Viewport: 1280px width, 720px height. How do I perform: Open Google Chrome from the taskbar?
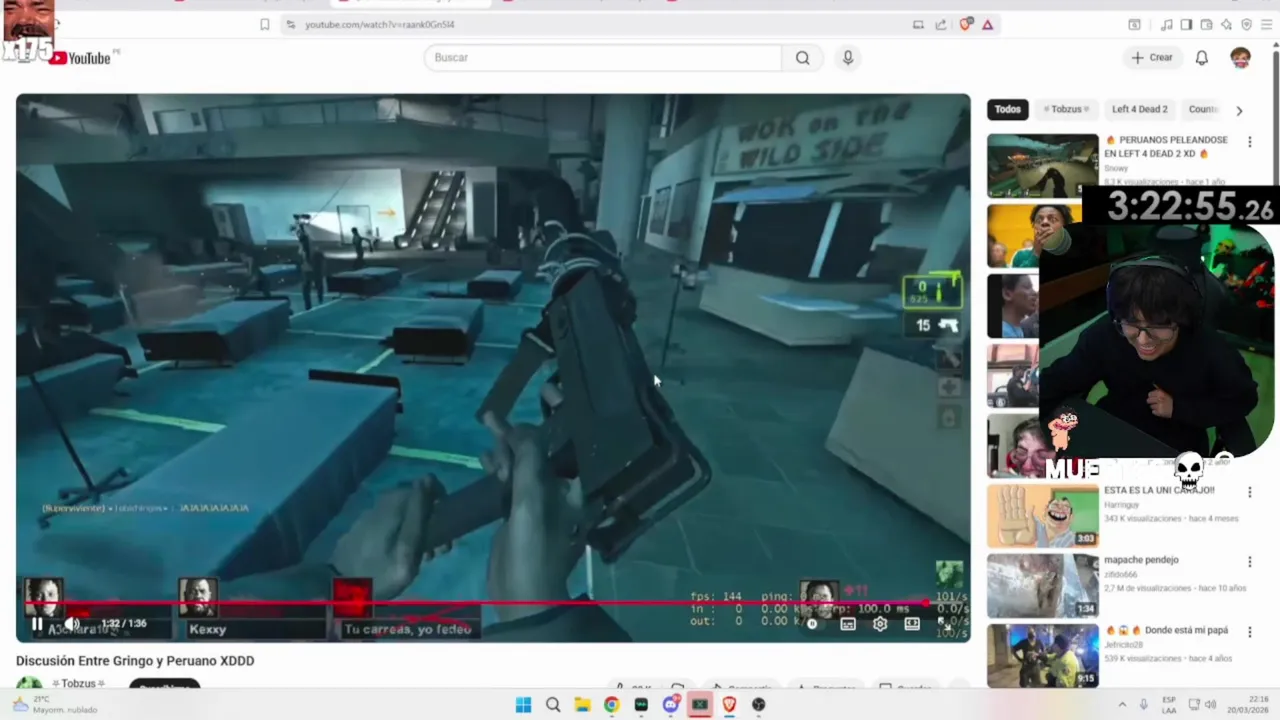click(611, 704)
